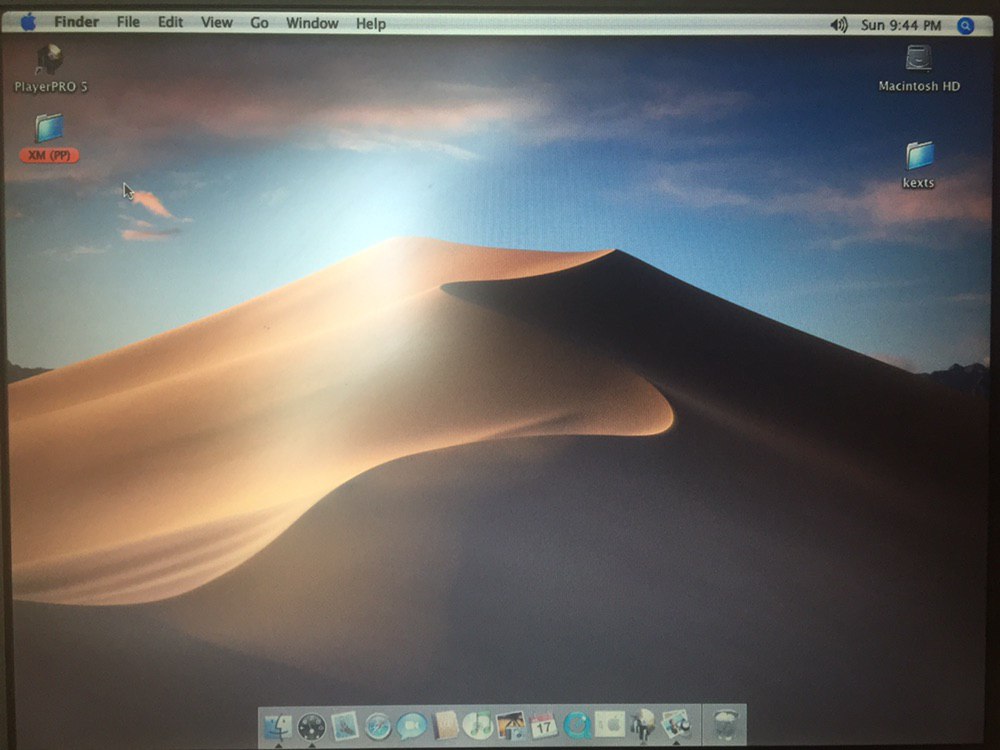Open the File menu
Image resolution: width=1000 pixels, height=750 pixels.
tap(128, 22)
